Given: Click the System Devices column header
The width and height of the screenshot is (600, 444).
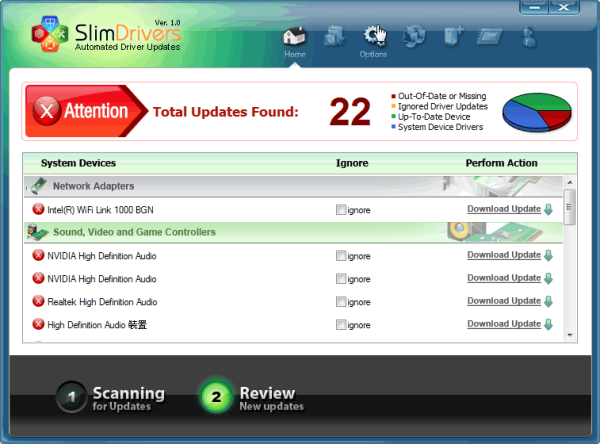Looking at the screenshot, I should (x=78, y=163).
